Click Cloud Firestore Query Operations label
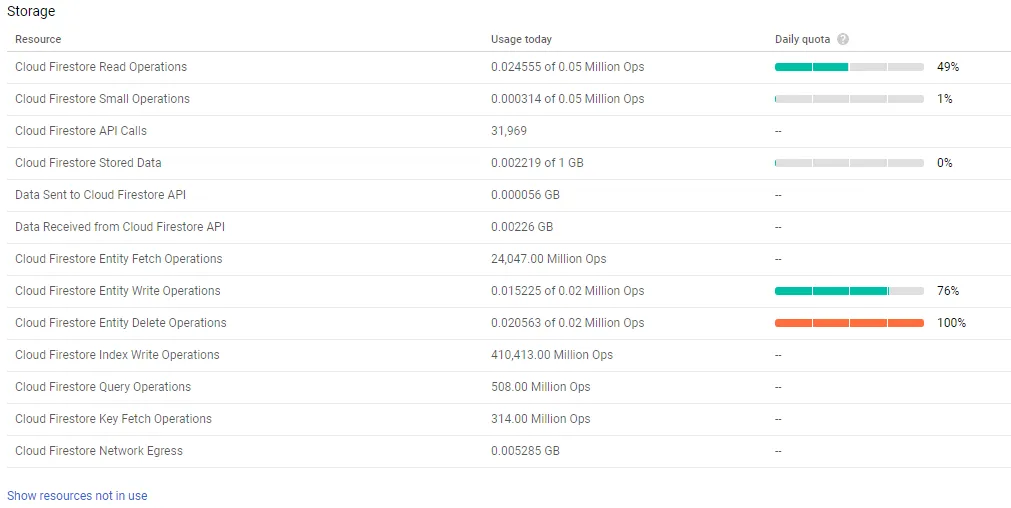The height and width of the screenshot is (508, 1011). click(x=103, y=387)
